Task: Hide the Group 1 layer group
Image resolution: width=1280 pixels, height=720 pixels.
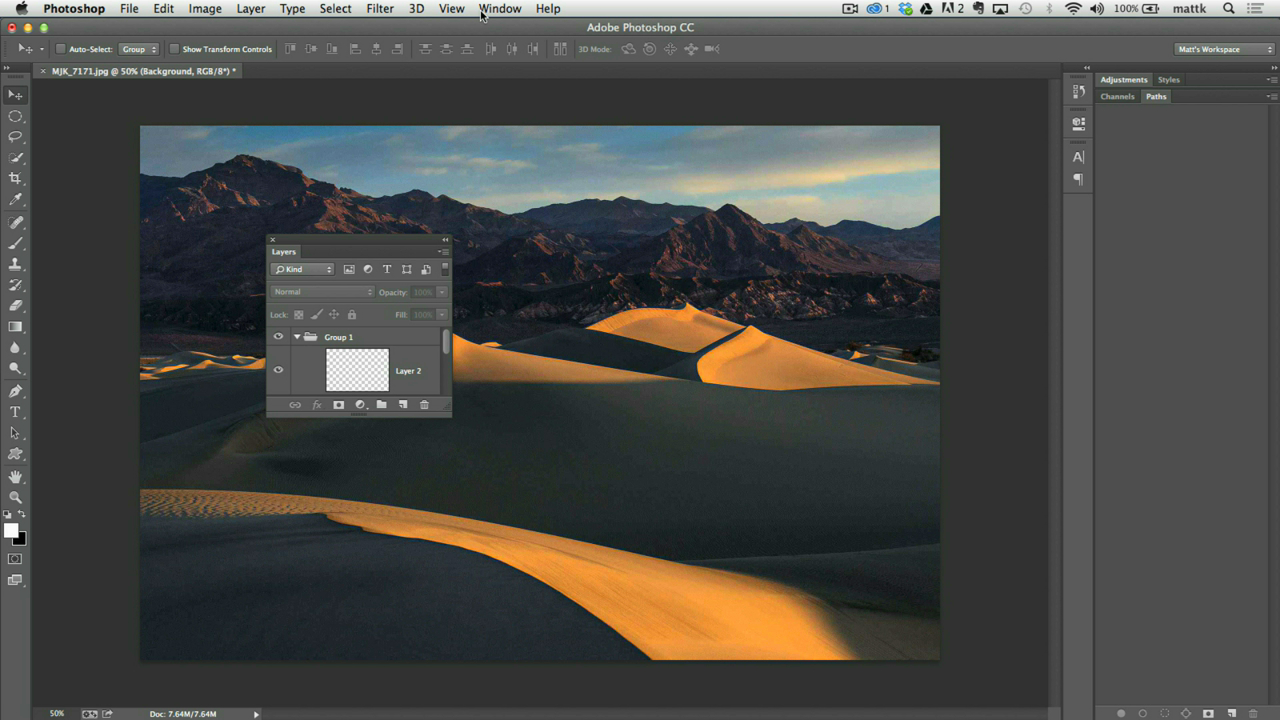Action: (x=278, y=337)
